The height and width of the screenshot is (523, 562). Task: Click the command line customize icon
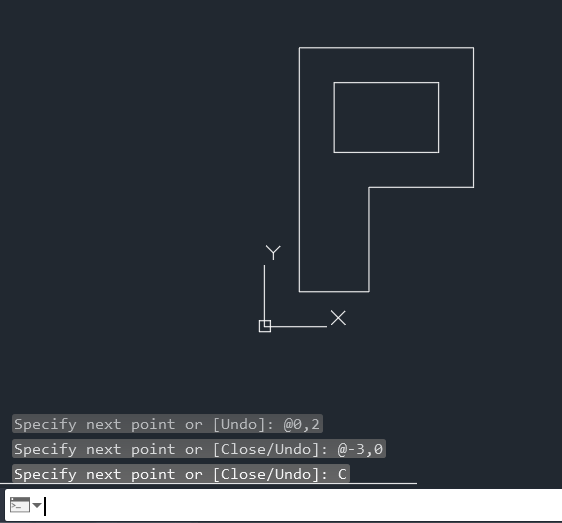pos(20,505)
